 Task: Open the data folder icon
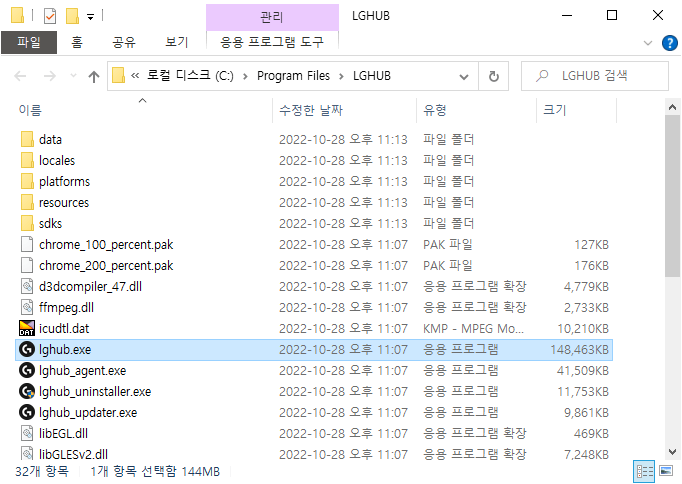27,140
